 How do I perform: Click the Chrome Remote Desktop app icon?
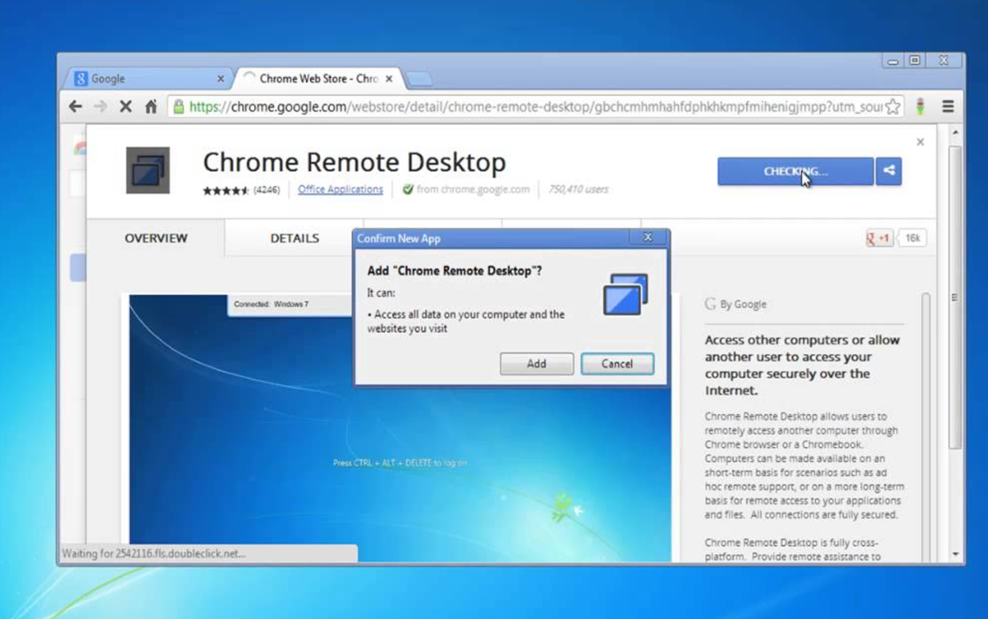tap(148, 170)
